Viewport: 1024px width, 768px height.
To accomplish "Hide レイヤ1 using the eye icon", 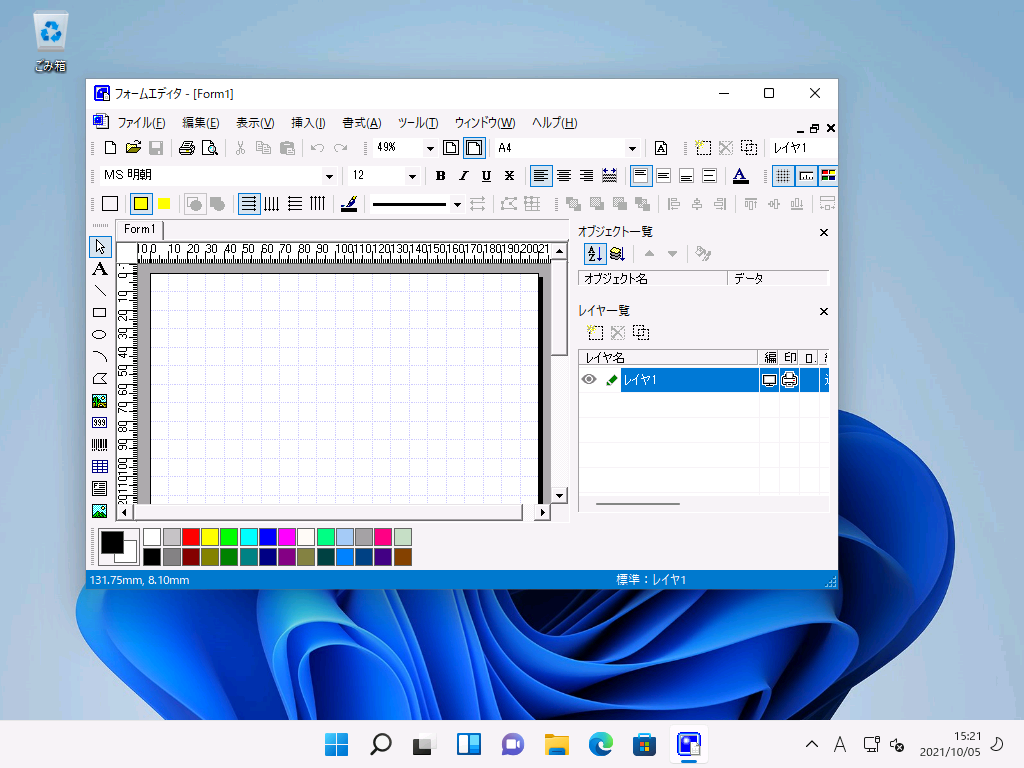I will (x=588, y=379).
